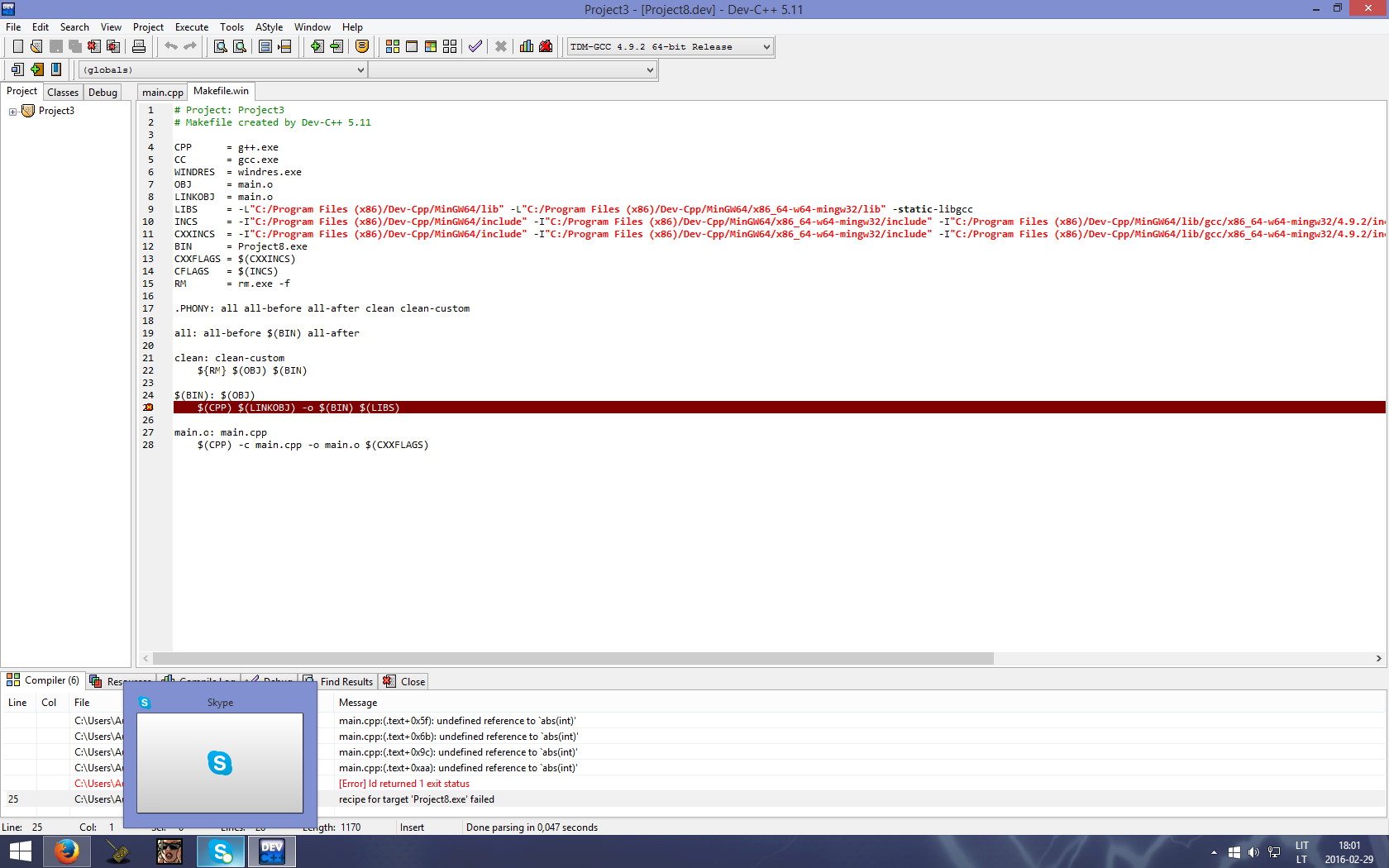Click the Goto line toolbar icon

[284, 46]
